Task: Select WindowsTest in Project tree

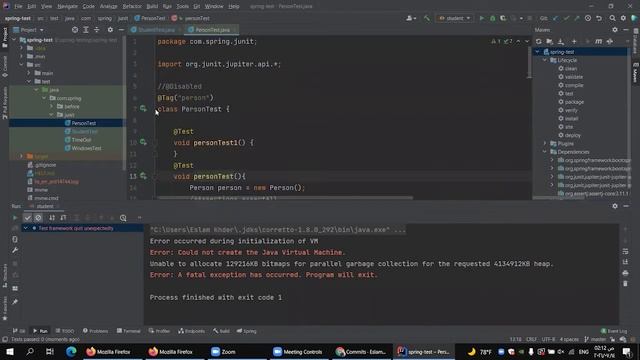Action: [86, 148]
